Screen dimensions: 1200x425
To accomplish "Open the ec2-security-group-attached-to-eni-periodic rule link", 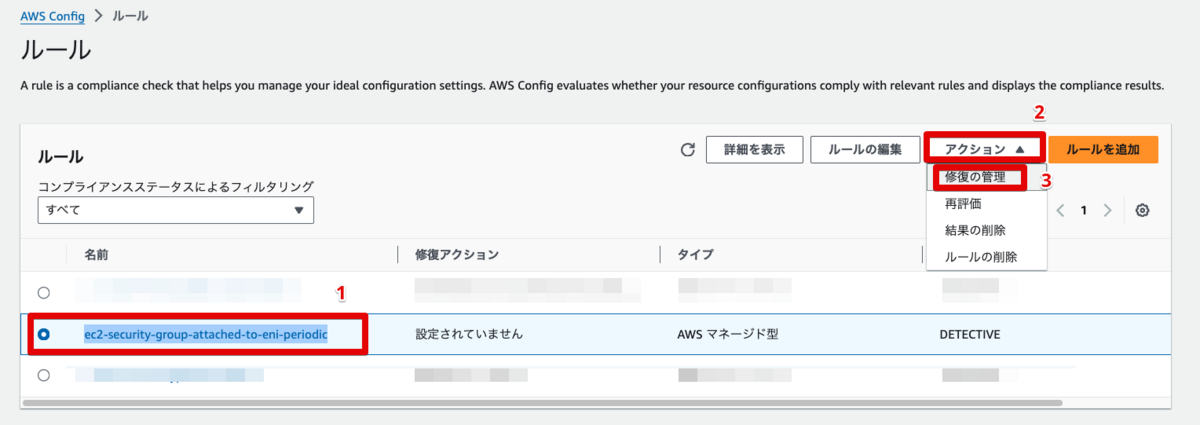I will point(220,334).
